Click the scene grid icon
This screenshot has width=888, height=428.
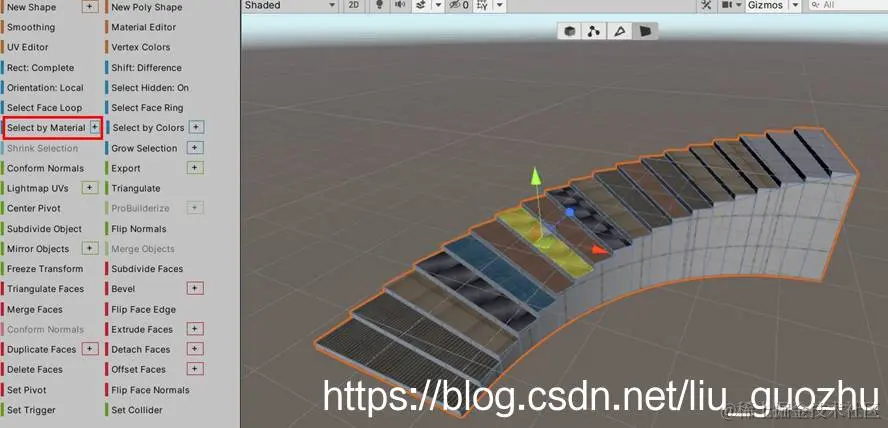pos(482,5)
